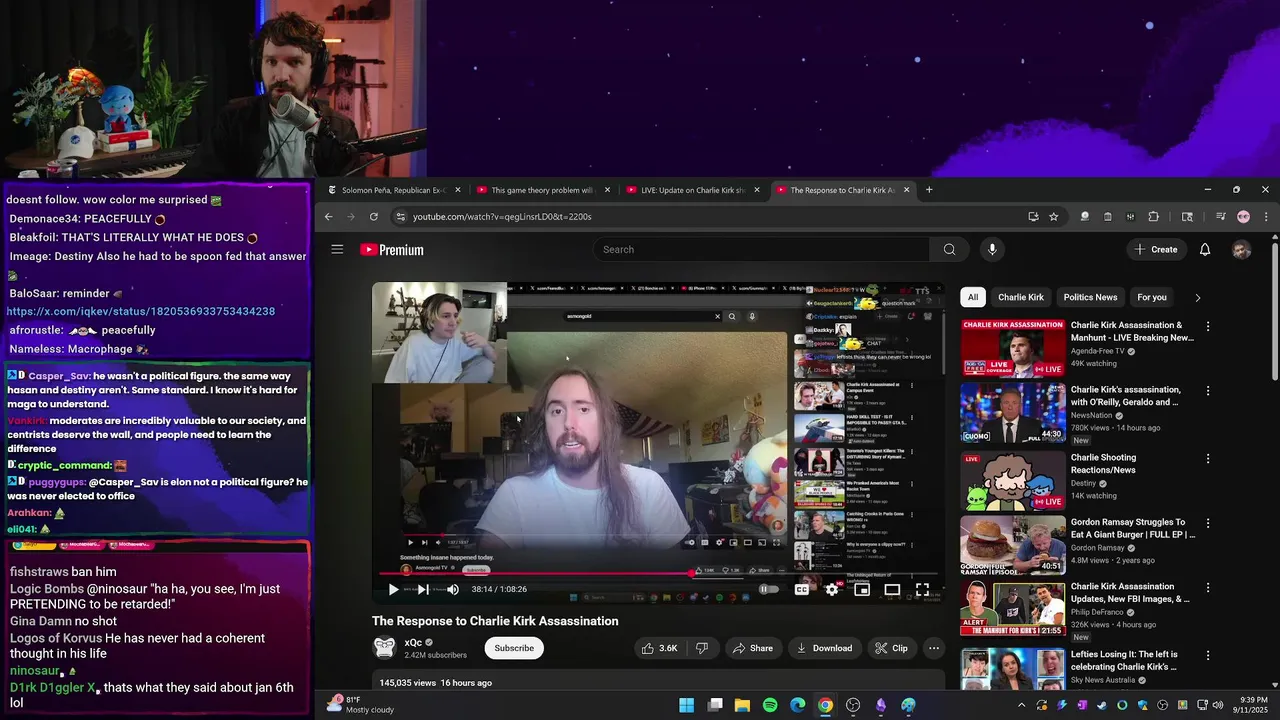The width and height of the screenshot is (1280, 720).
Task: Open Task View on the taskbar
Action: [714, 705]
